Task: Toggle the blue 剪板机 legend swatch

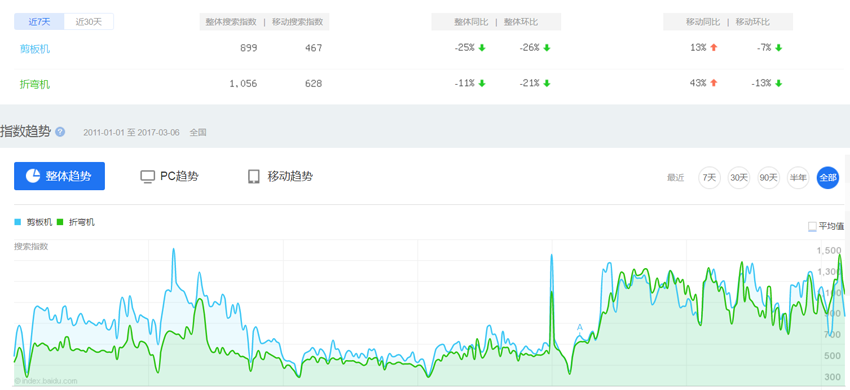Action: click(18, 222)
